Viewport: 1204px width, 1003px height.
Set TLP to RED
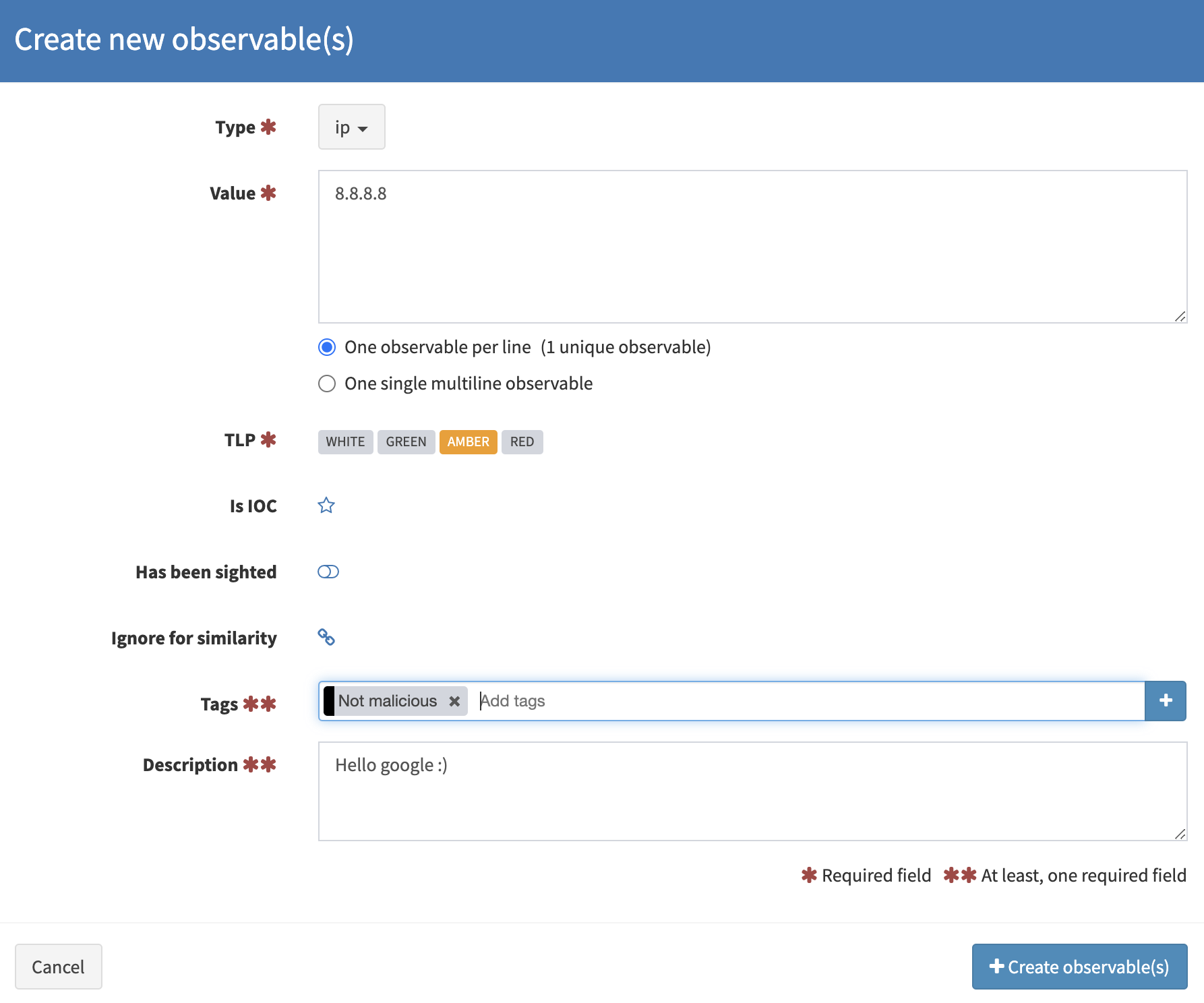(522, 442)
